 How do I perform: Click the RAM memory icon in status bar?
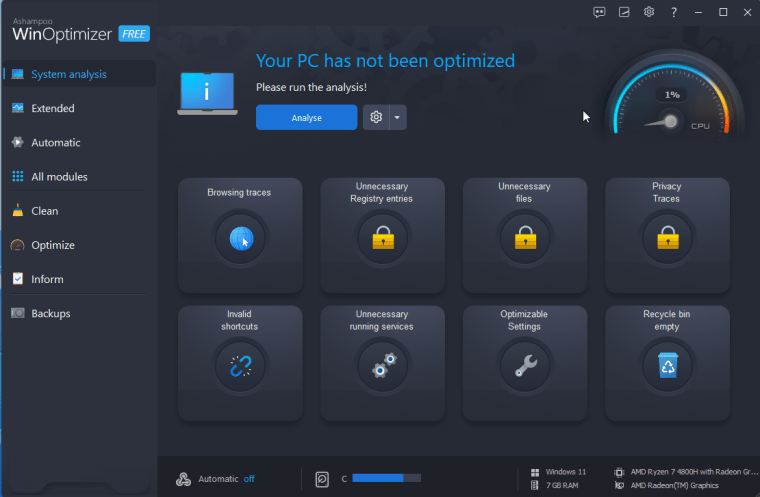[535, 485]
